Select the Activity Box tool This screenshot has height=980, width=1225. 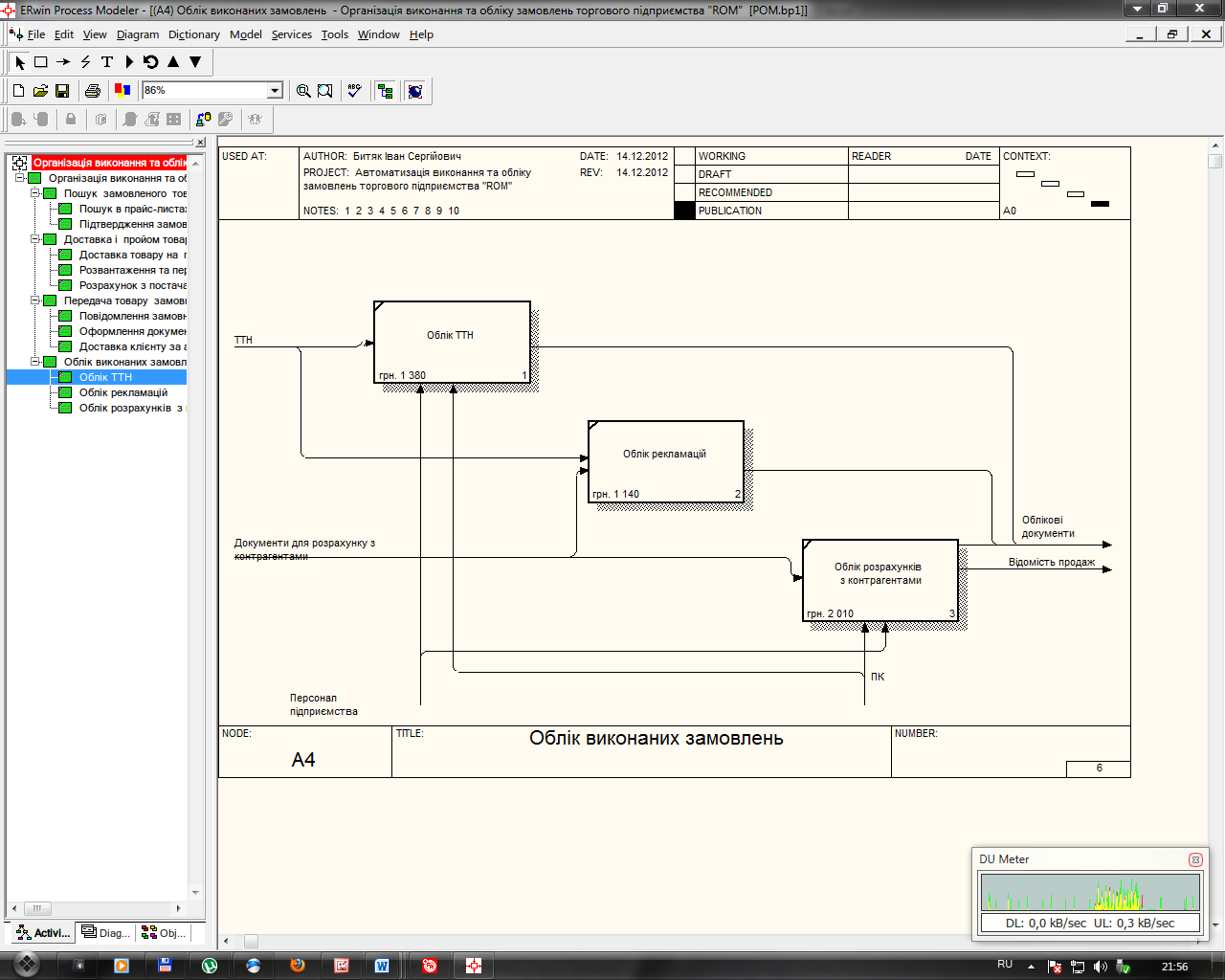(x=41, y=62)
